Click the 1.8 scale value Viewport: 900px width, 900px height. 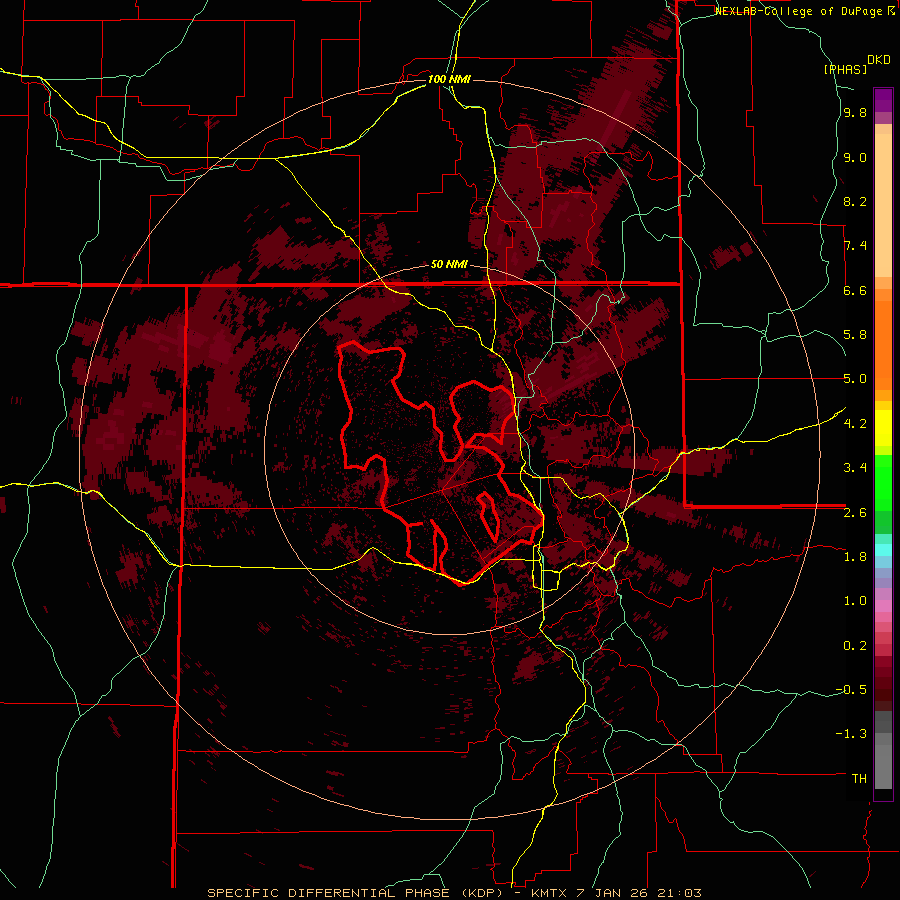coord(855,557)
